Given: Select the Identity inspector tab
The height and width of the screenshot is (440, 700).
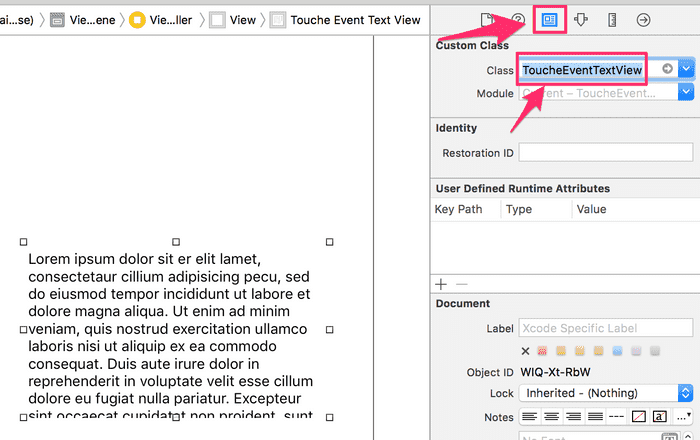Looking at the screenshot, I should pyautogui.click(x=549, y=19).
